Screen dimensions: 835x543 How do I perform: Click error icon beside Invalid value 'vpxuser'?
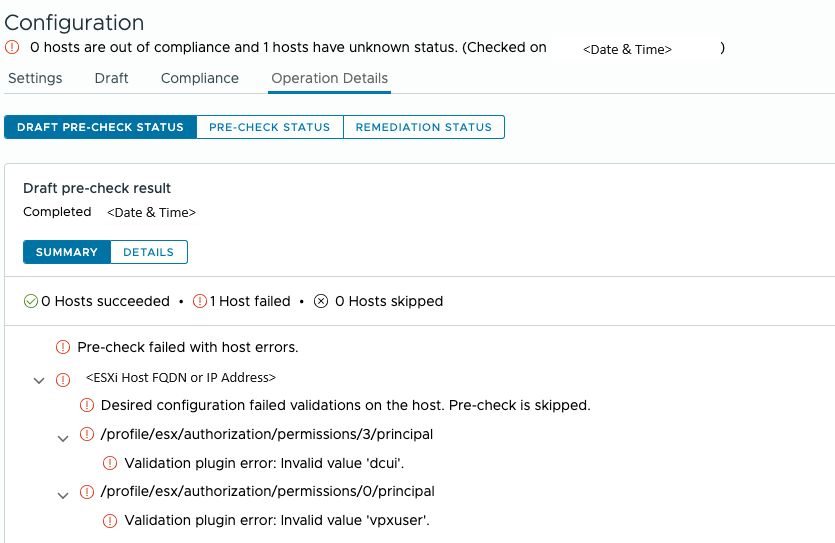(110, 521)
